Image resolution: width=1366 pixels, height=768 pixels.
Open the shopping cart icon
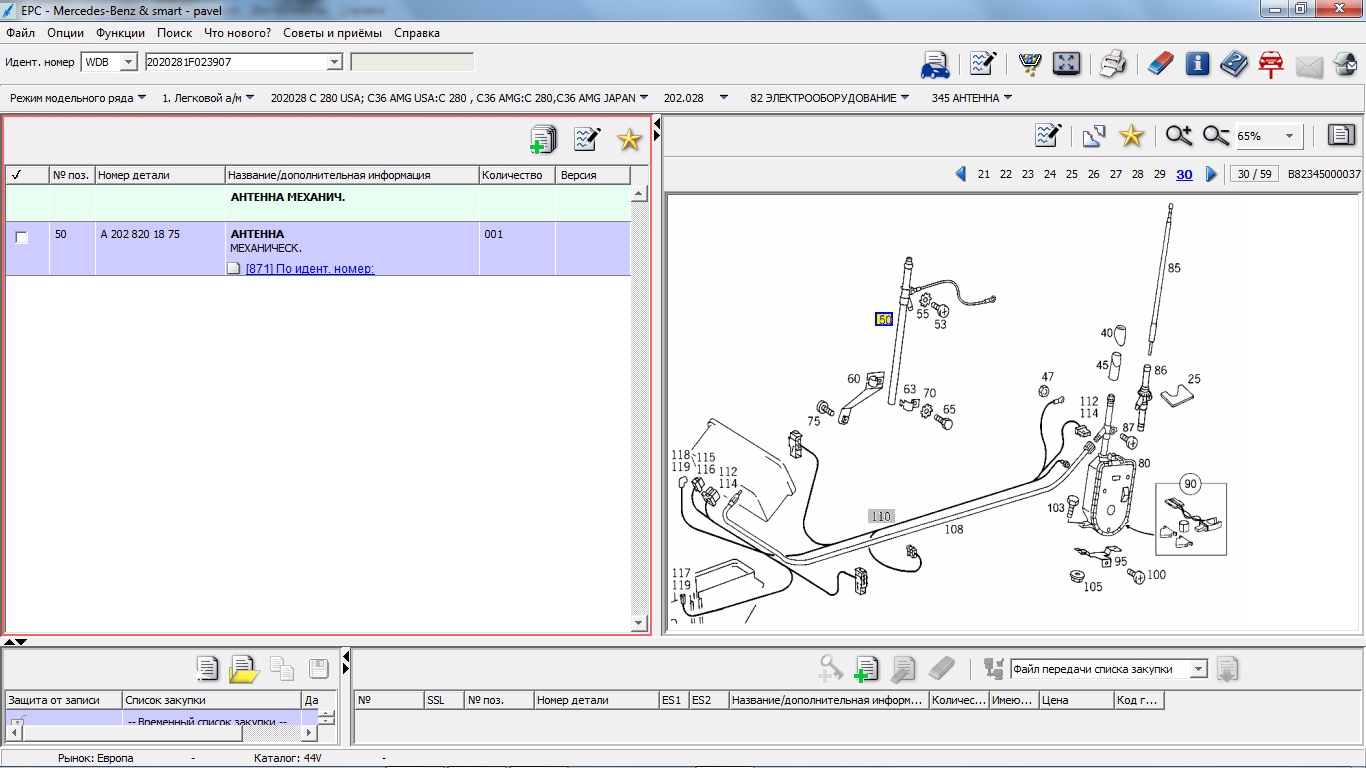(x=1029, y=65)
